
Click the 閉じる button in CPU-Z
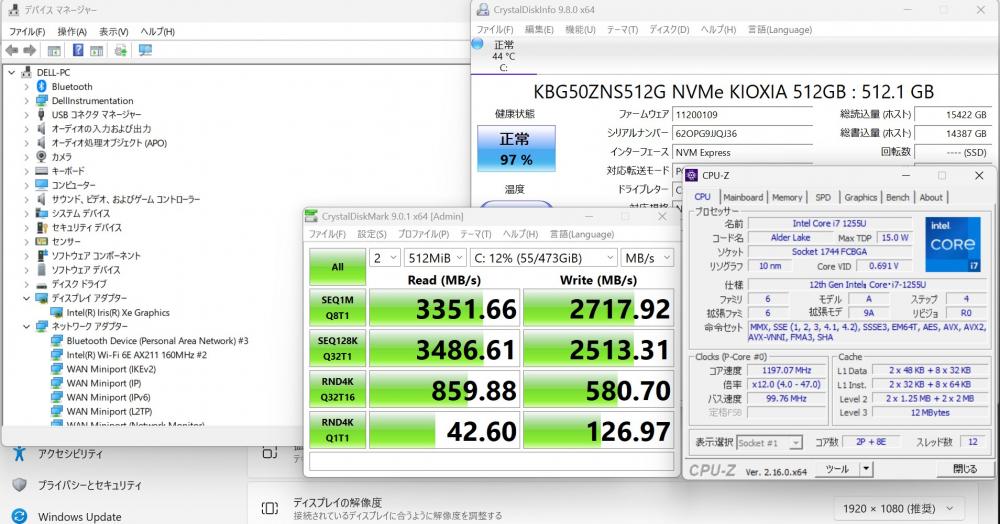pos(965,469)
